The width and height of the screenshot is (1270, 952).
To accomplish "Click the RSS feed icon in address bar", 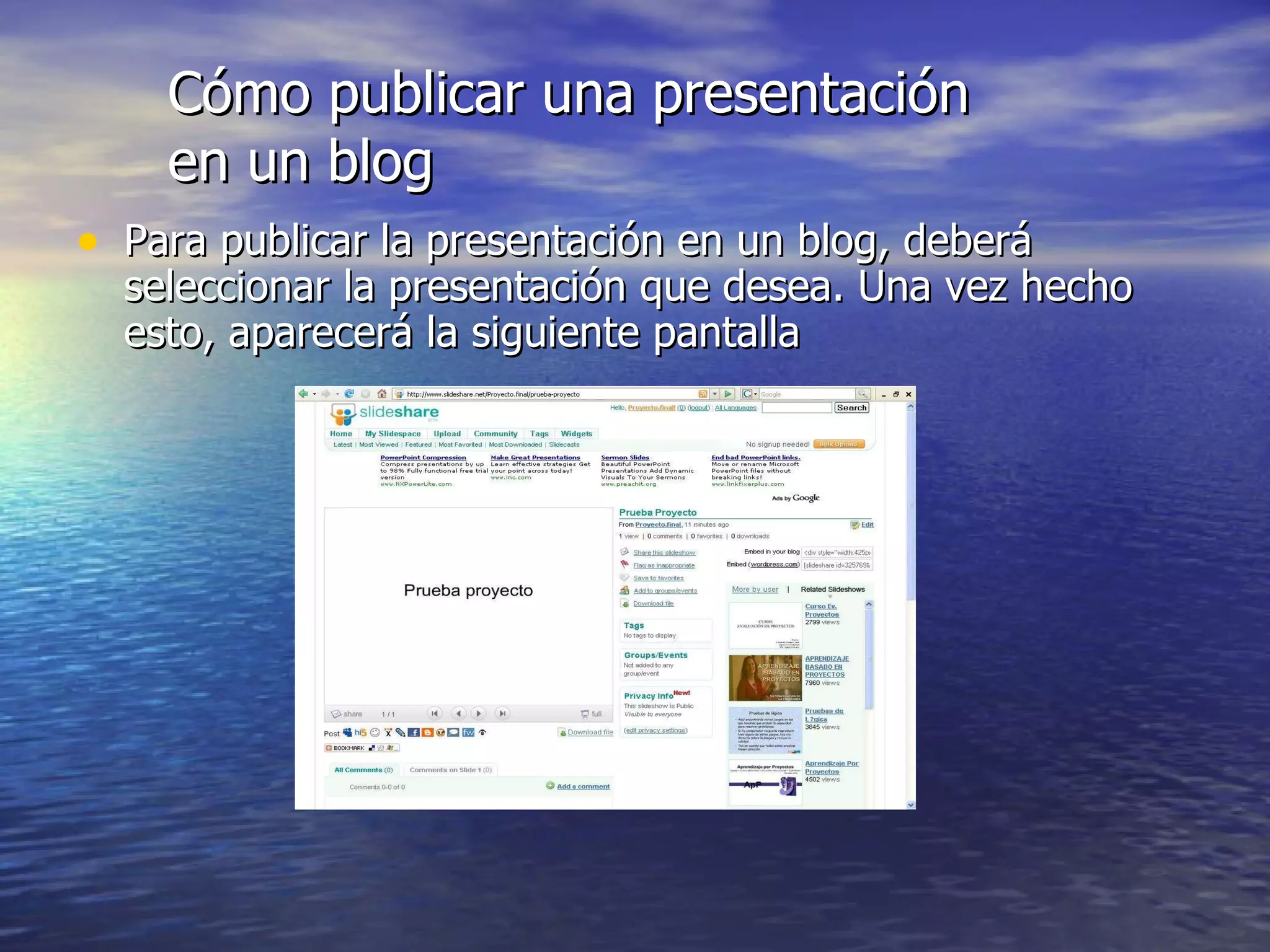I will coord(703,394).
